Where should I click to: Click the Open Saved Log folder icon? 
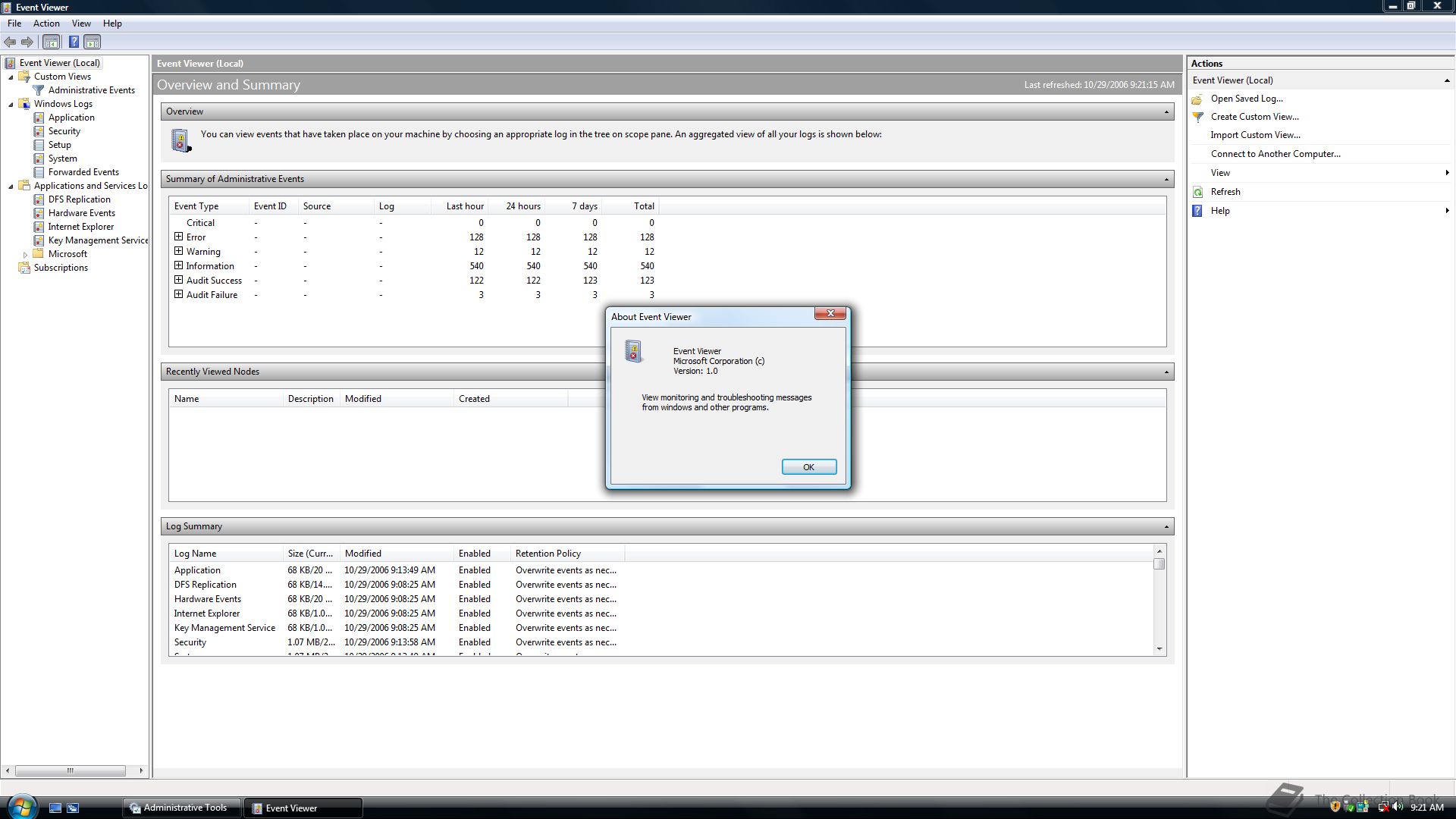[x=1197, y=99]
